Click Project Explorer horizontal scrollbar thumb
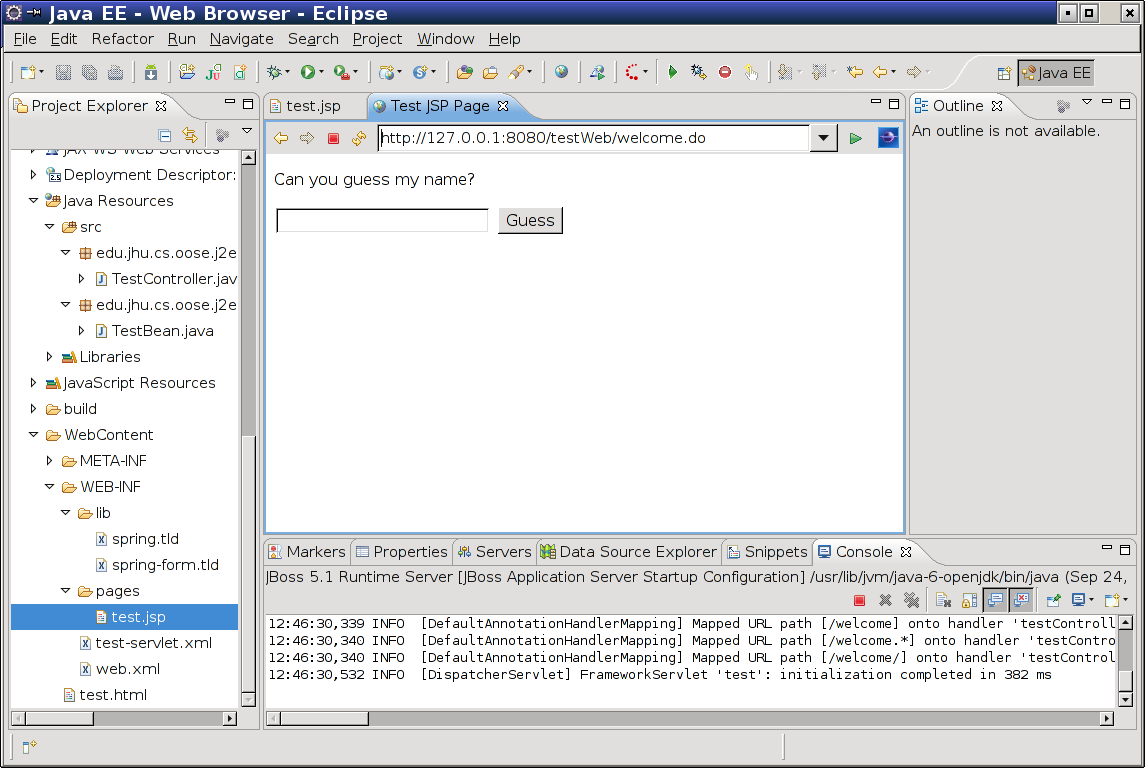Image resolution: width=1145 pixels, height=768 pixels. click(58, 718)
